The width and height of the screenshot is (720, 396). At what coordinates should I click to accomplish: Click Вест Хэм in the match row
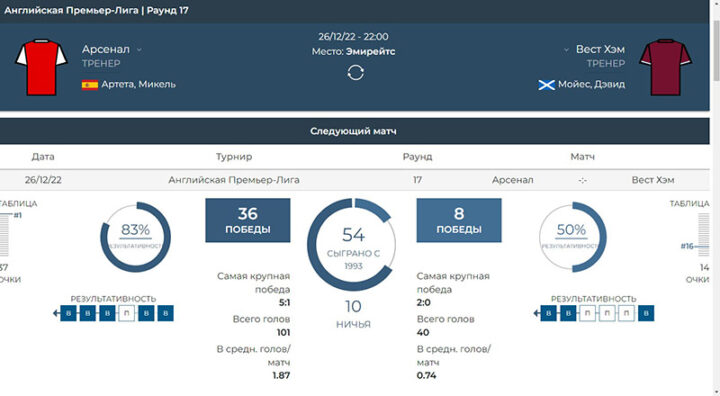tap(652, 180)
